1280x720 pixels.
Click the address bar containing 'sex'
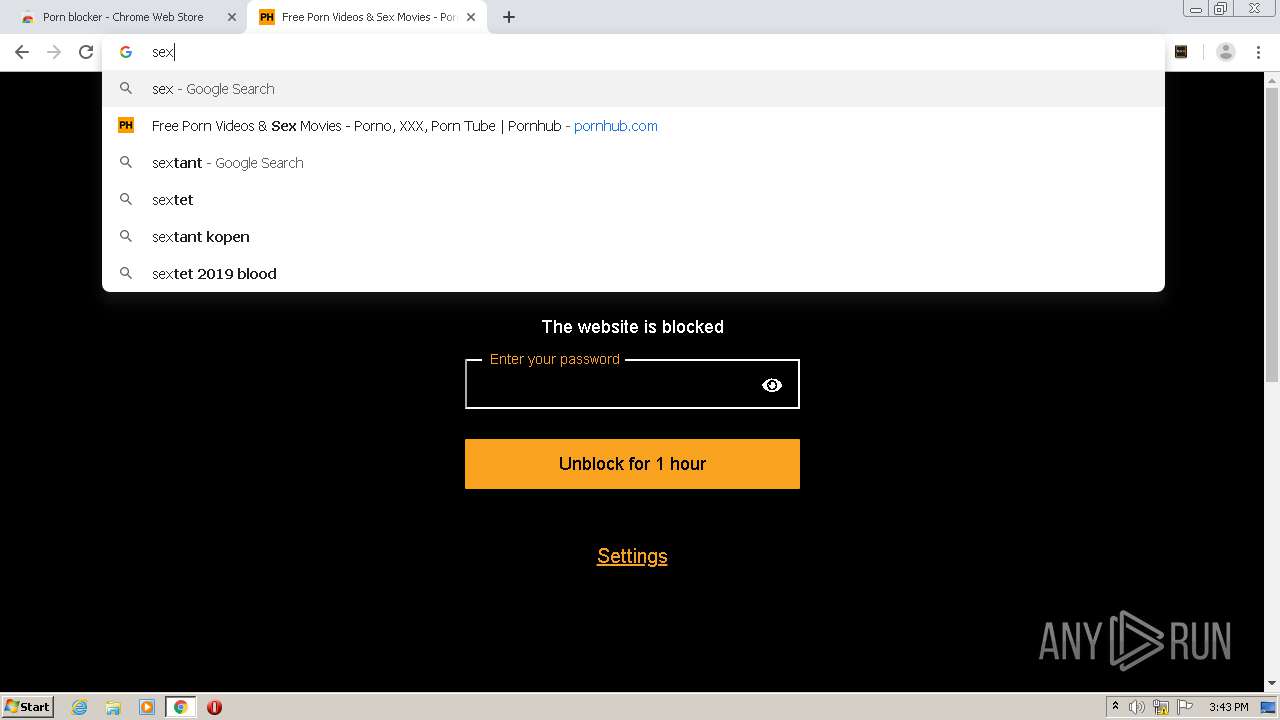633,52
